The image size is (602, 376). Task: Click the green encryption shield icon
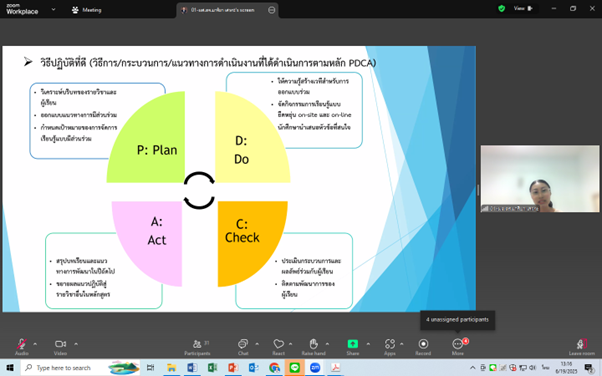pyautogui.click(x=501, y=8)
